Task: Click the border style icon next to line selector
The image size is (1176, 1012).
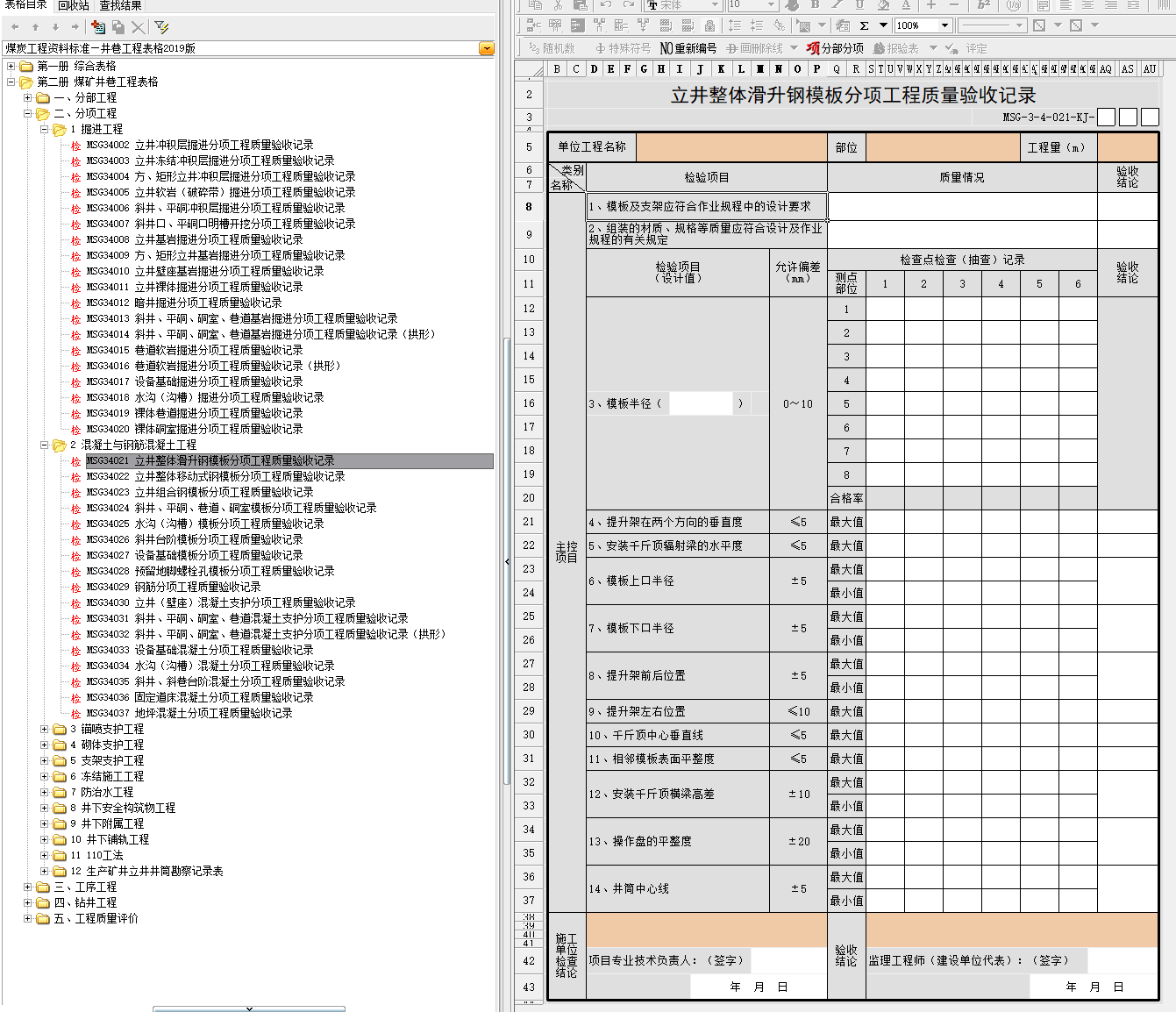Action: click(1039, 25)
